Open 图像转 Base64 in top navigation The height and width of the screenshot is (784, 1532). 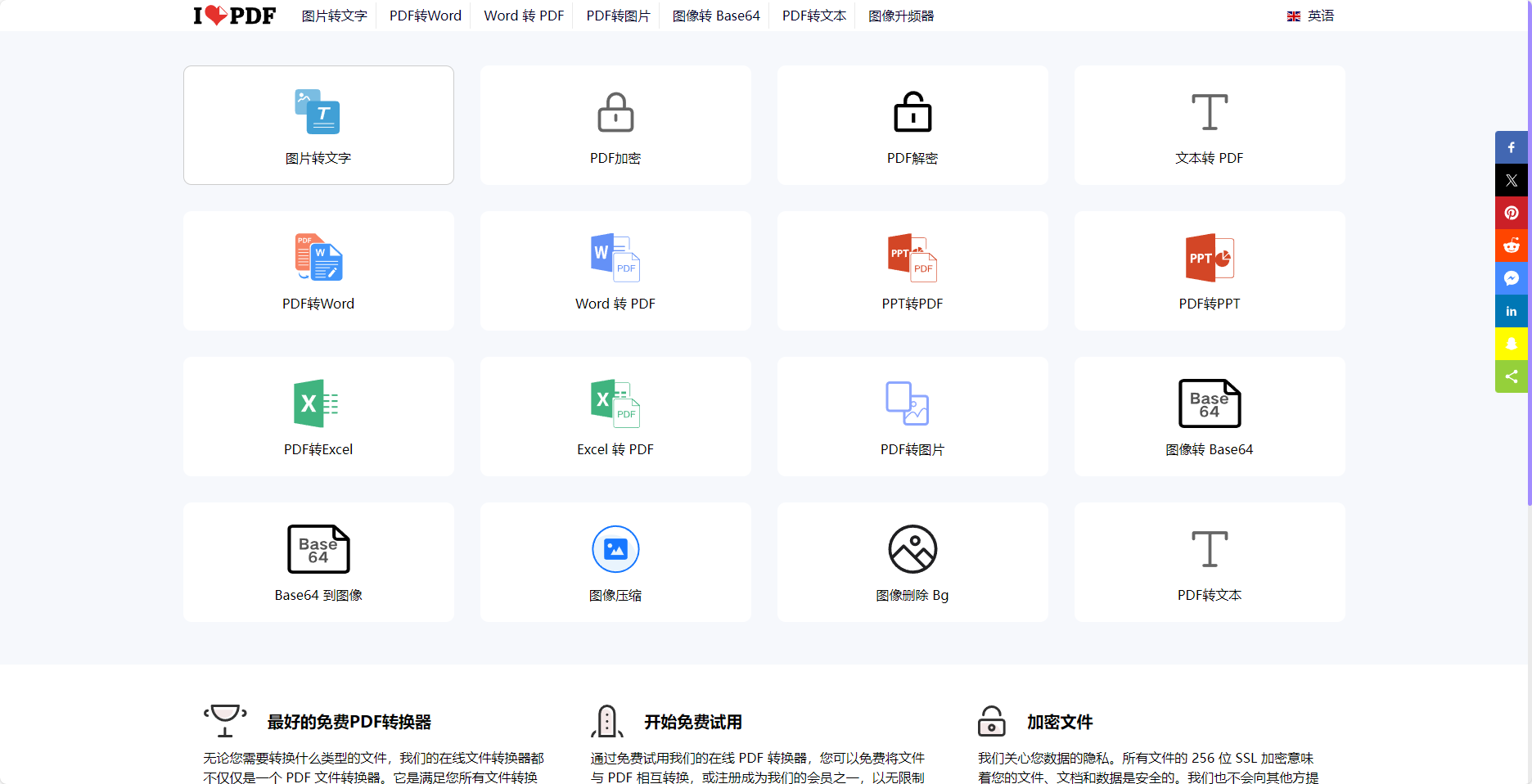coord(716,16)
